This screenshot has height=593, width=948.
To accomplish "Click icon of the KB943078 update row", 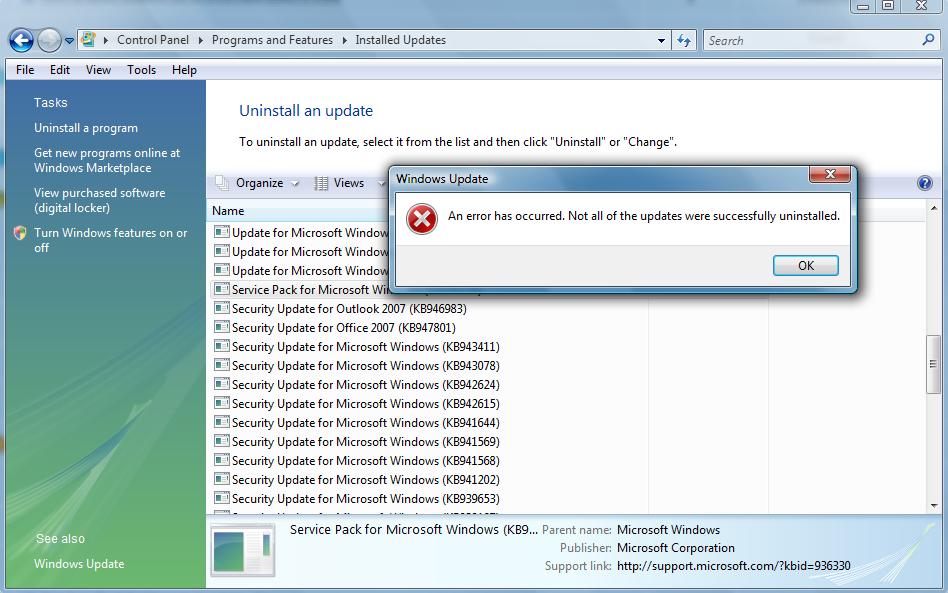I will click(222, 365).
